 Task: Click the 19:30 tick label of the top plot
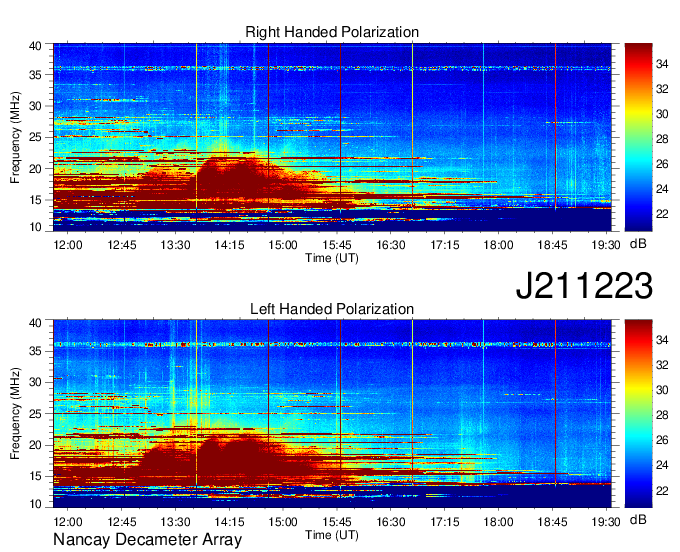click(606, 245)
